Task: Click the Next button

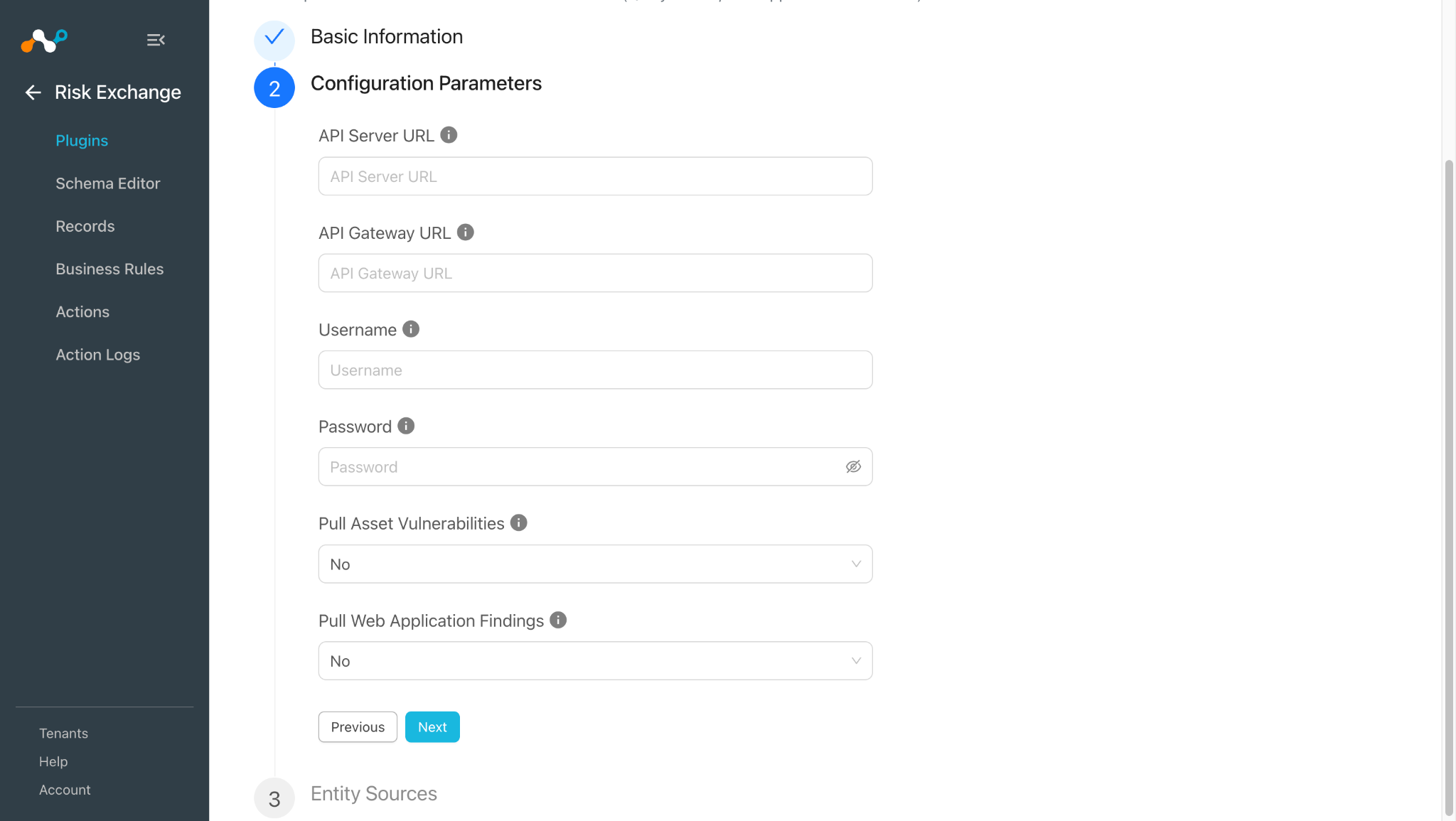Action: click(x=432, y=727)
